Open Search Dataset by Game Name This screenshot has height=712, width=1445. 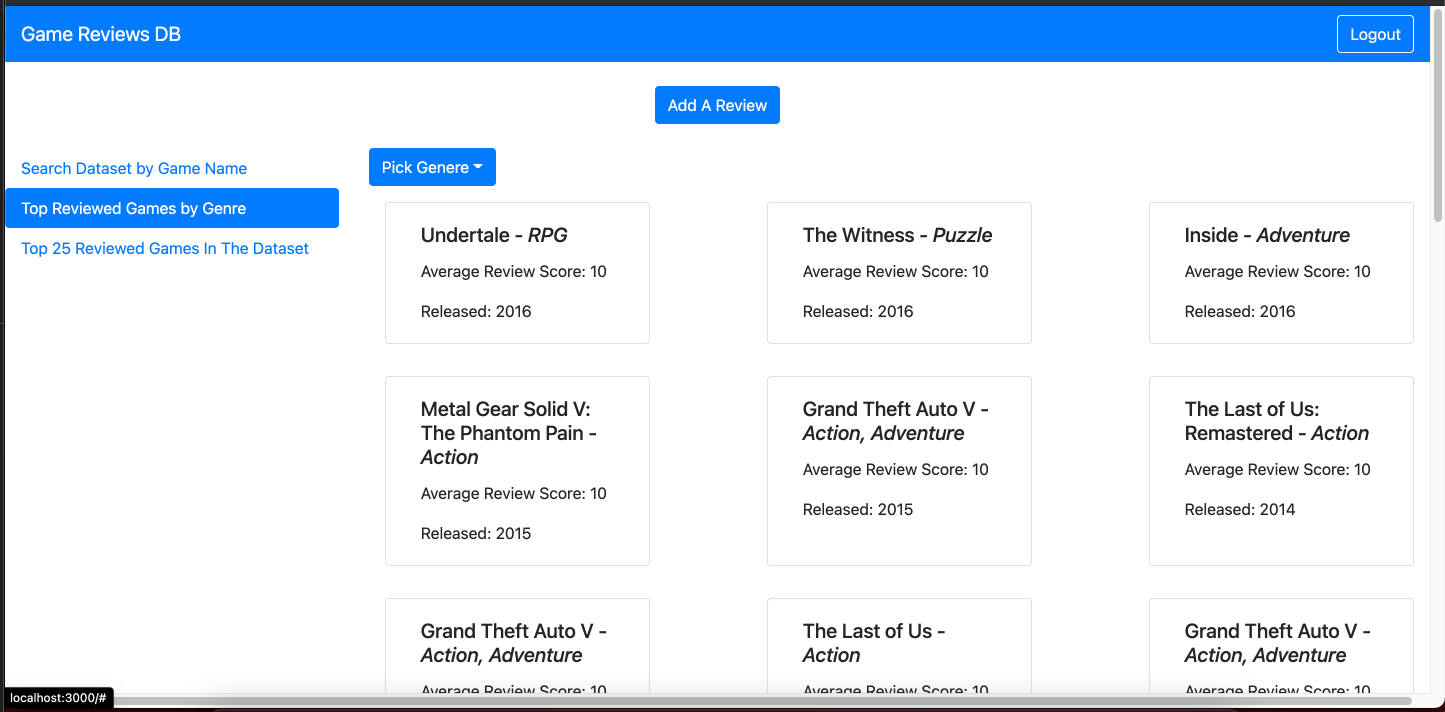pyautogui.click(x=134, y=168)
